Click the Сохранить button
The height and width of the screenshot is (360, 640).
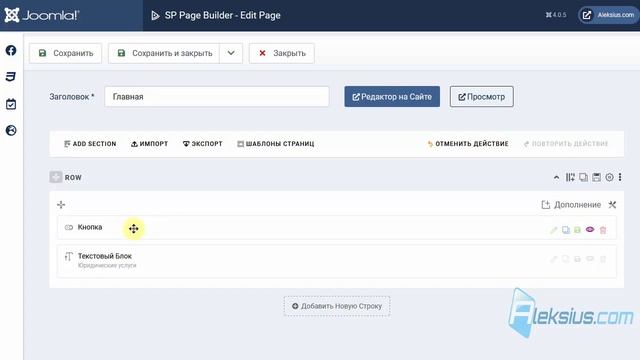tap(65, 53)
